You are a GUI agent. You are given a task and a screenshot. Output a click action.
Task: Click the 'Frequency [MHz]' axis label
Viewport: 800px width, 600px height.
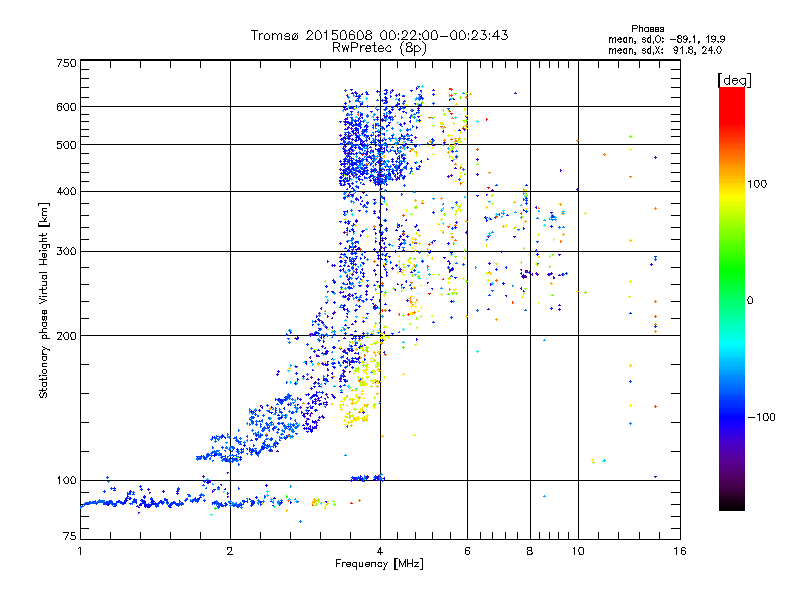[379, 564]
